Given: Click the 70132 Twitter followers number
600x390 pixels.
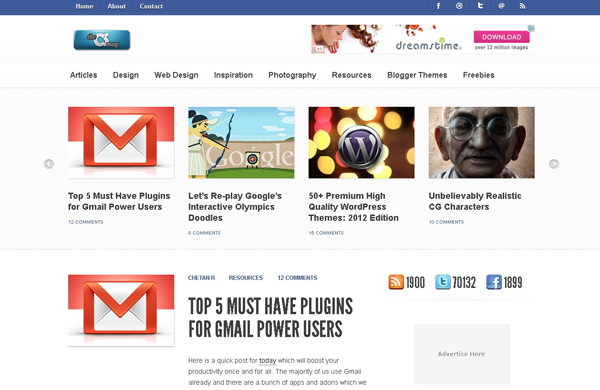Looking at the screenshot, I should pos(464,283).
